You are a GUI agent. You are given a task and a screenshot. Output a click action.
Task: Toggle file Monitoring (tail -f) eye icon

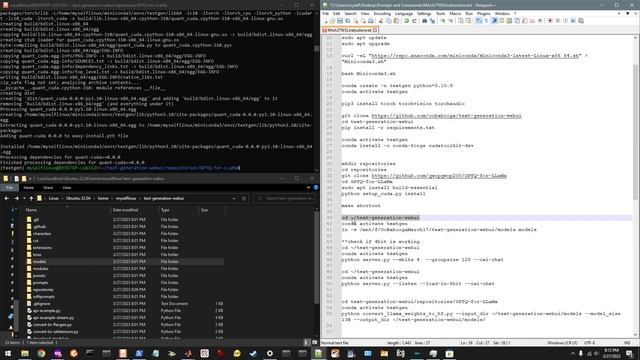click(x=540, y=20)
